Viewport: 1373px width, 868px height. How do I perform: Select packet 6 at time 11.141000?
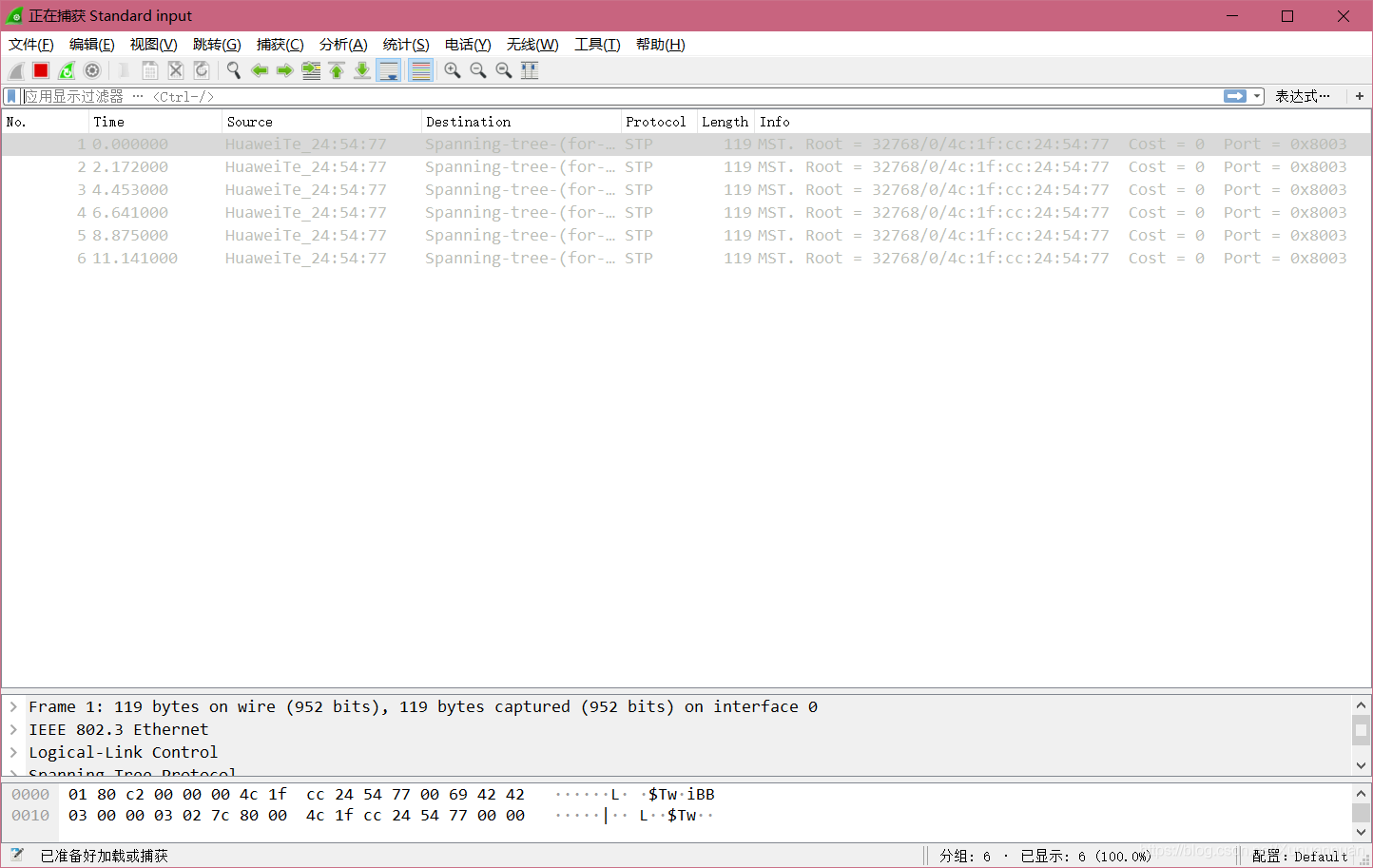686,259
